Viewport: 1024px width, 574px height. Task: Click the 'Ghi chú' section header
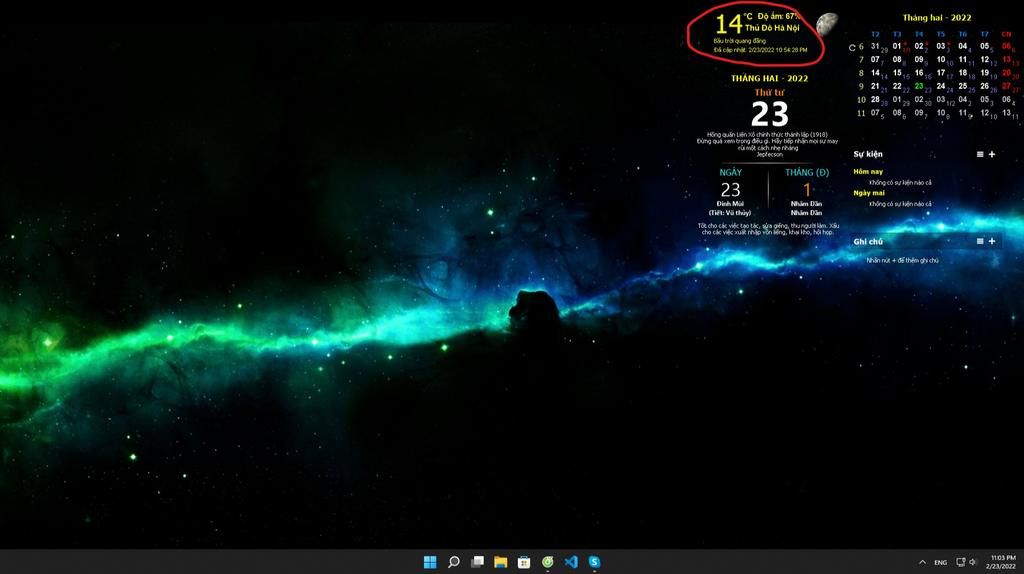867,242
